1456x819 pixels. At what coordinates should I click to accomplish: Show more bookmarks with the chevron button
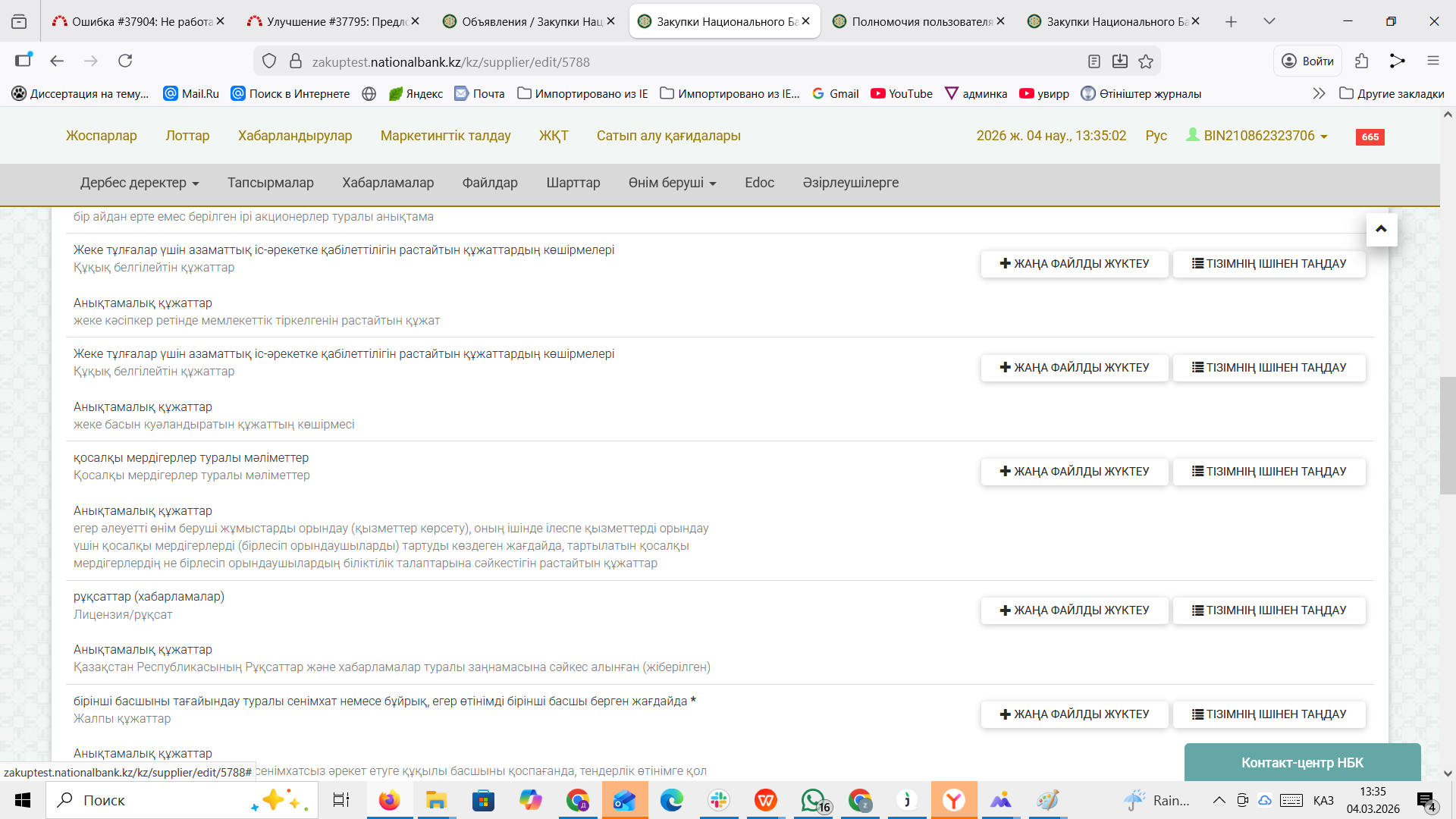click(1319, 93)
